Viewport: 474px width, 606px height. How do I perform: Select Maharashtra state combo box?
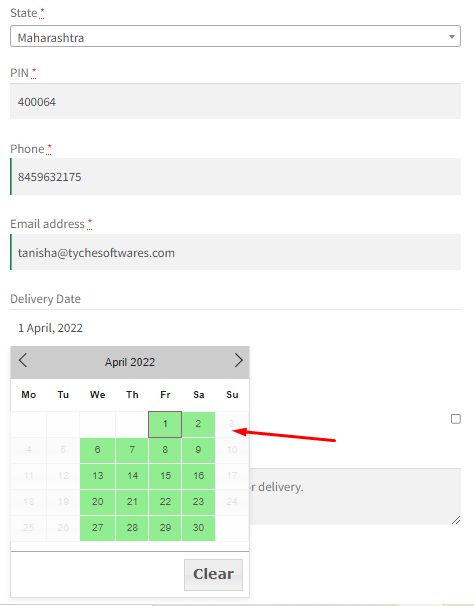(235, 36)
